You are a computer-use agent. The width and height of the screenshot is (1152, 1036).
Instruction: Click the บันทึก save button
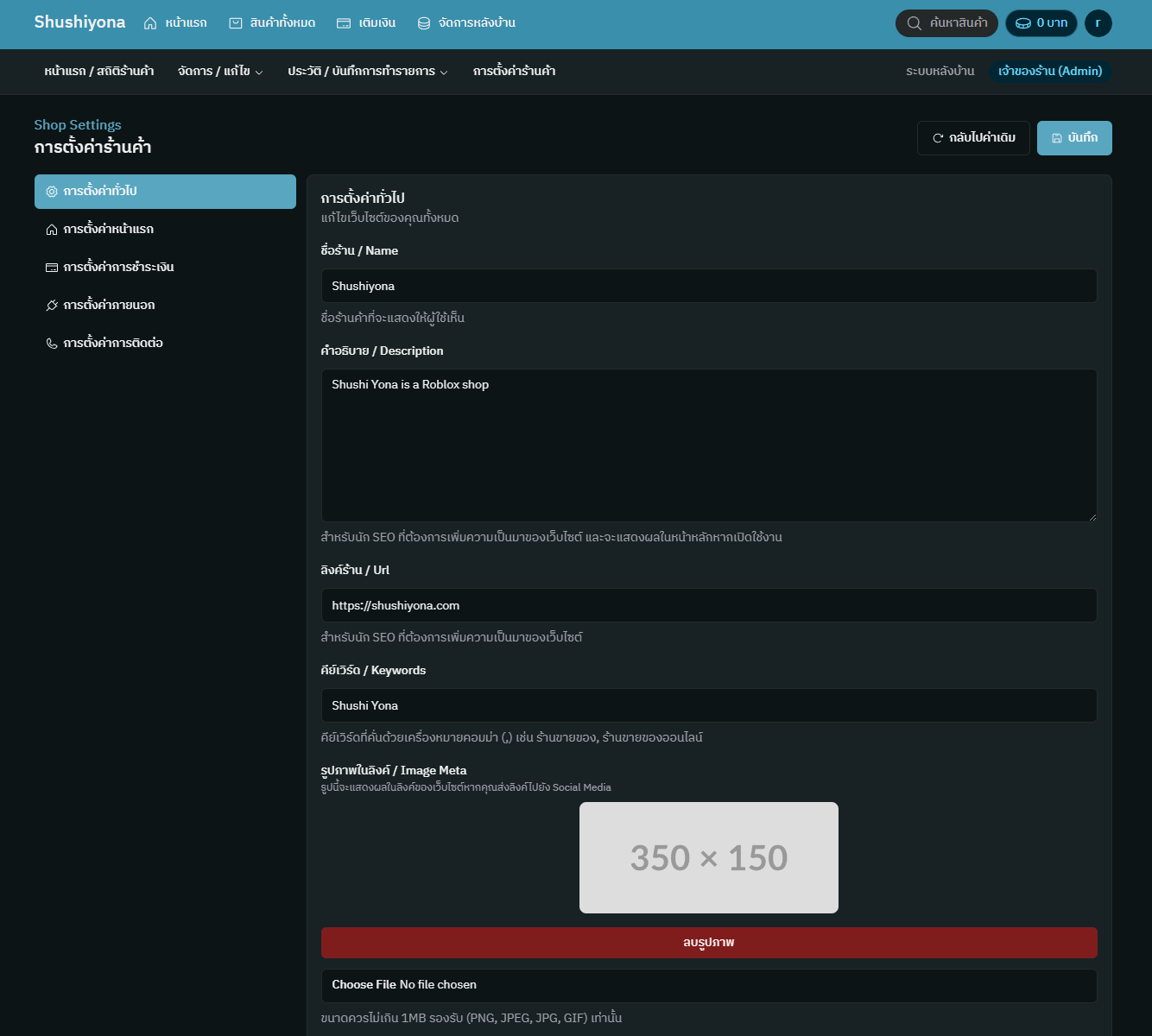[1074, 138]
